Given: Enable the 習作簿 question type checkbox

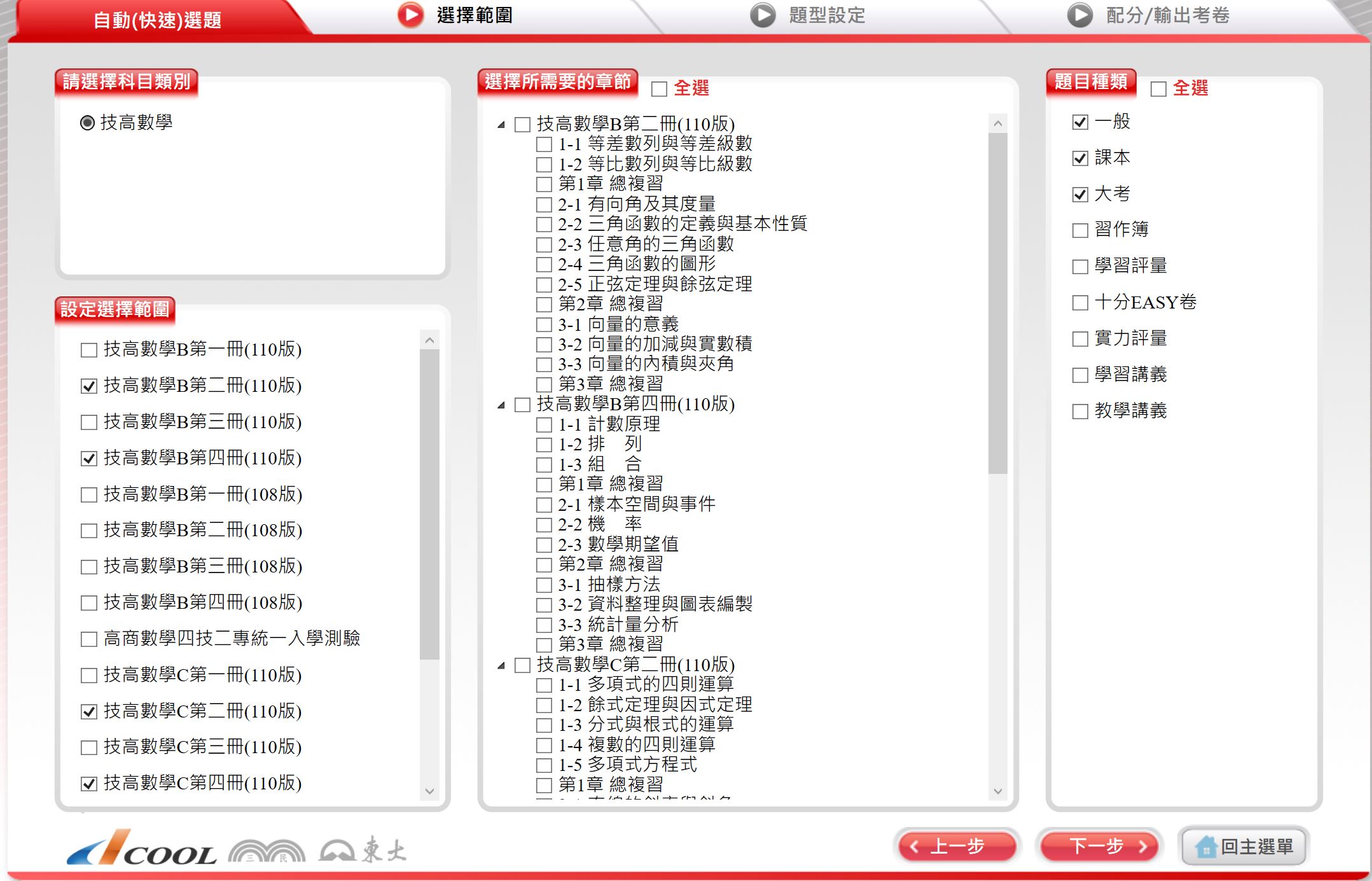Looking at the screenshot, I should tap(1080, 230).
